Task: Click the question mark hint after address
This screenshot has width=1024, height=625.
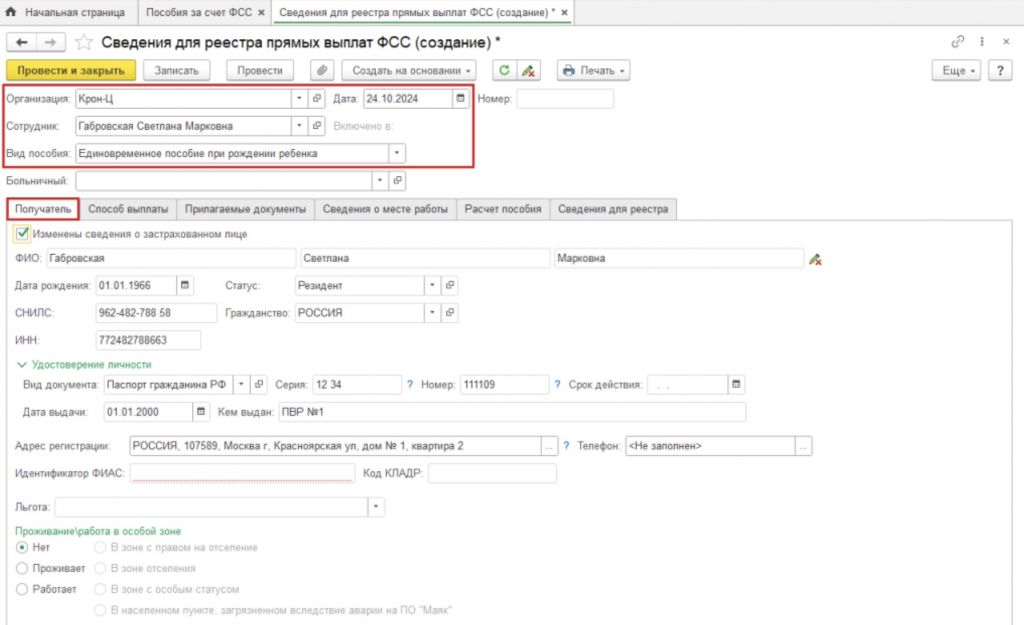Action: click(566, 446)
